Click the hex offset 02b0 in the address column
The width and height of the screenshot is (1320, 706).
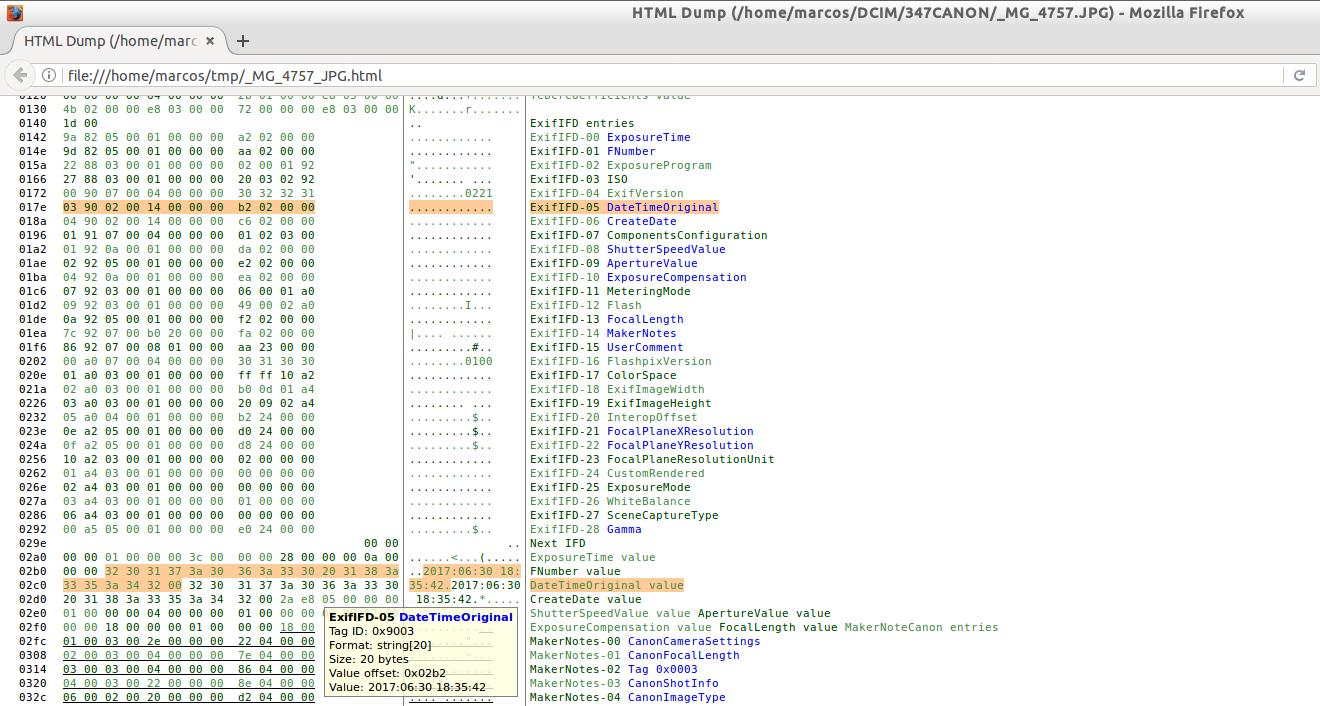pos(33,572)
